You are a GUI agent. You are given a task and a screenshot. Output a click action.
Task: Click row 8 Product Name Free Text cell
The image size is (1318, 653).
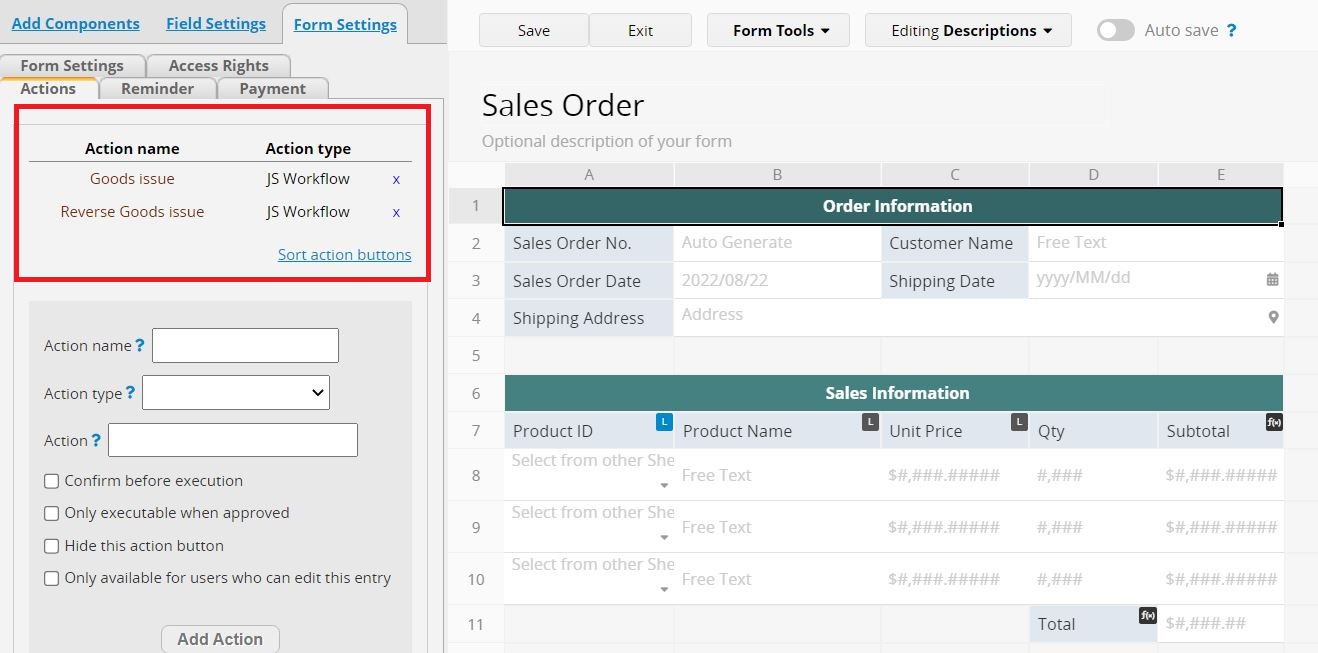(x=777, y=475)
